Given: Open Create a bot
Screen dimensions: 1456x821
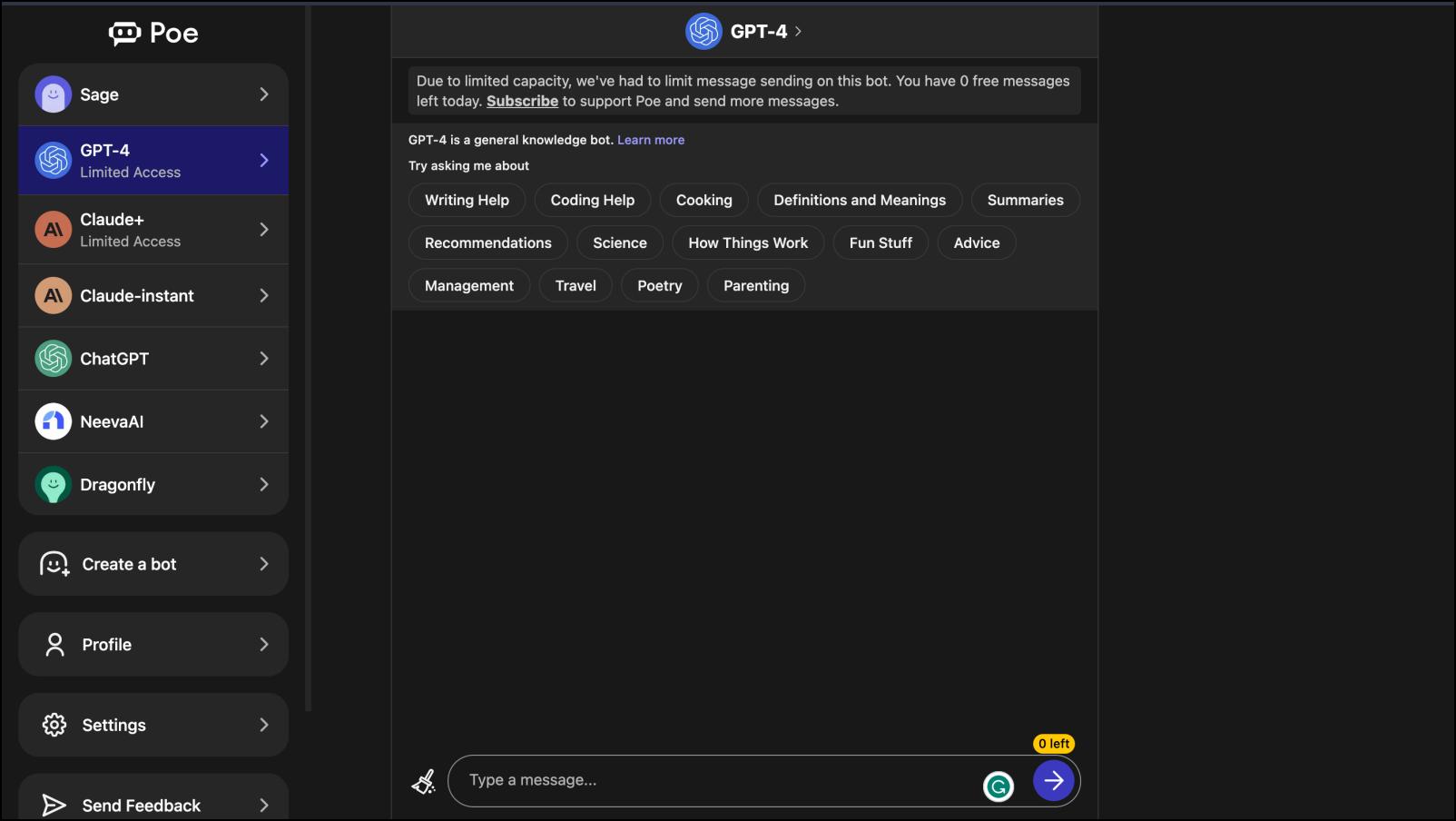Looking at the screenshot, I should (153, 564).
